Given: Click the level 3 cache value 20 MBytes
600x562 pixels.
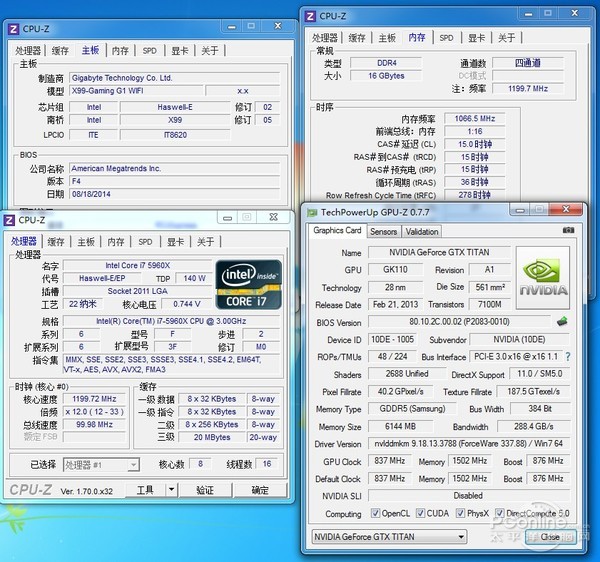Looking at the screenshot, I should click(x=212, y=437).
